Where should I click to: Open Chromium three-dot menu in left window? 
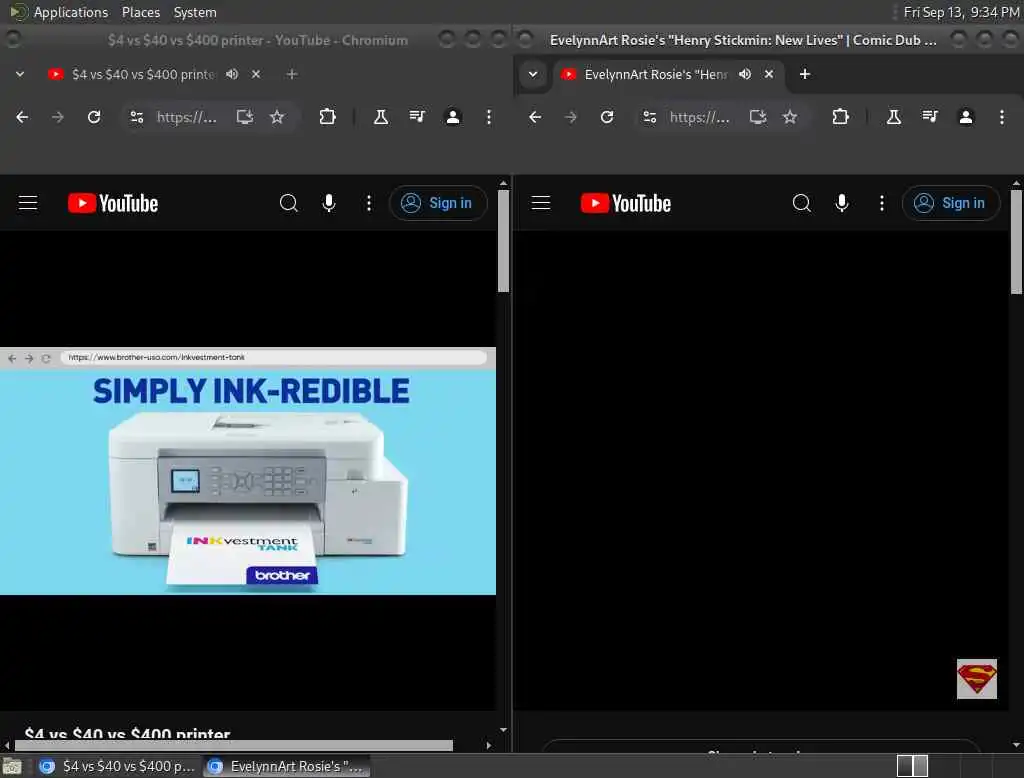tap(488, 117)
